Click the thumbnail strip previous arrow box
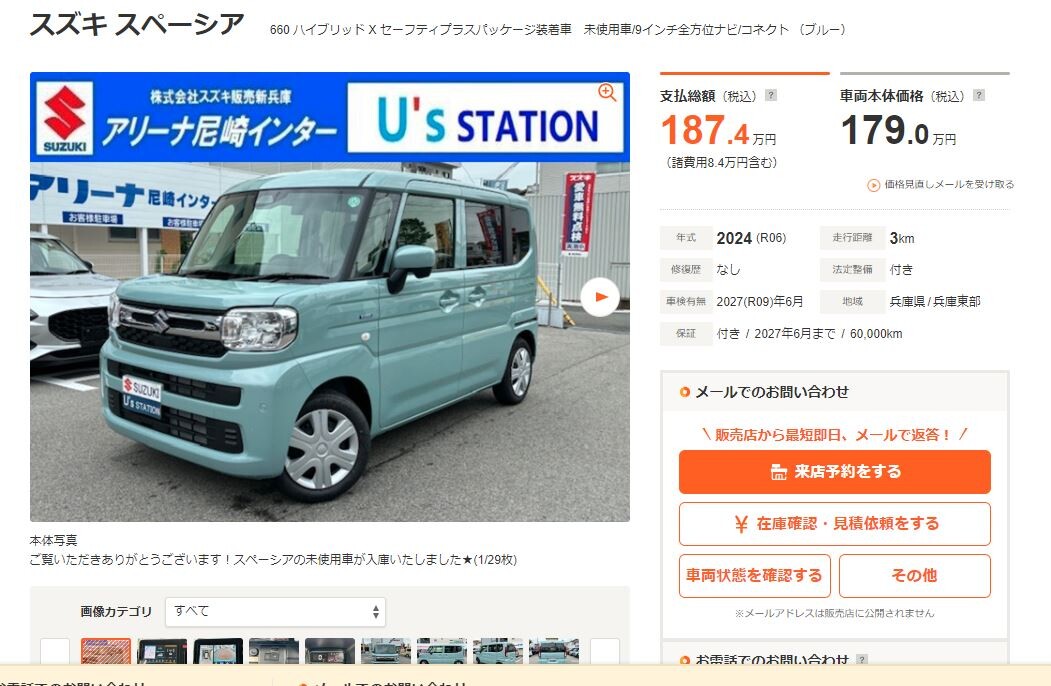Image resolution: width=1051 pixels, height=686 pixels. [55, 651]
